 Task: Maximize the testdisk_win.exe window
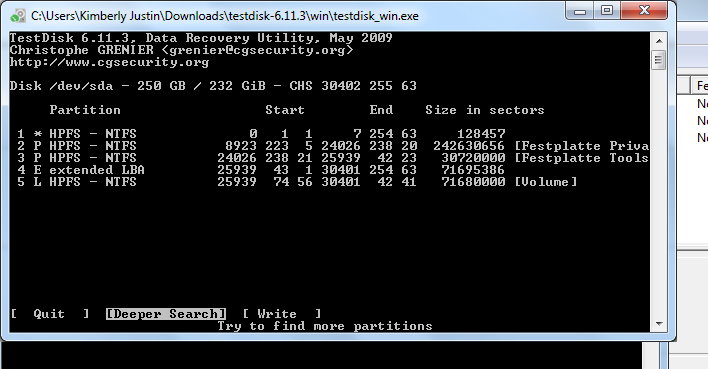click(607, 11)
